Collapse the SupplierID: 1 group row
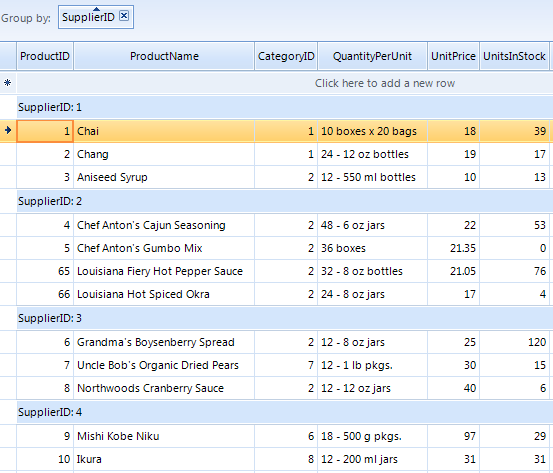The image size is (553, 473). [285, 107]
